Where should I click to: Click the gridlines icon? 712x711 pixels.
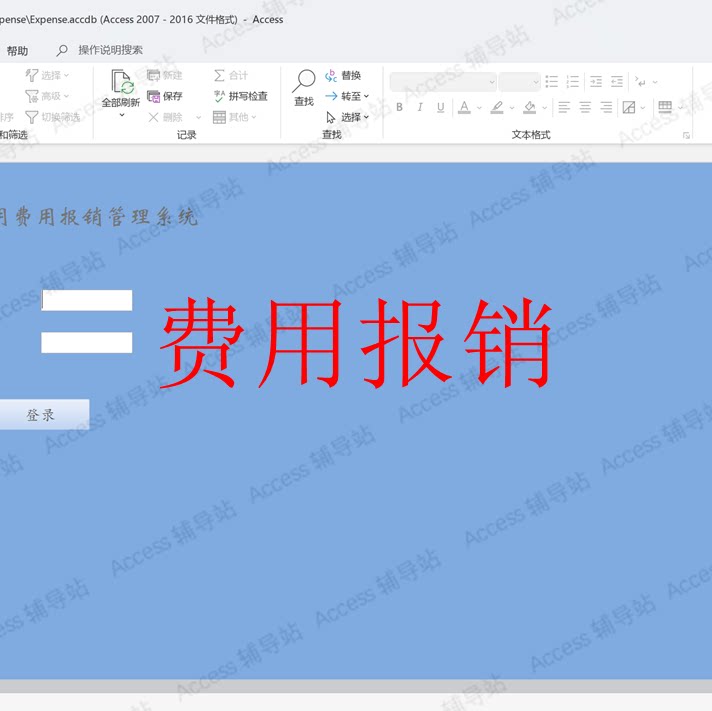pyautogui.click(x=665, y=107)
